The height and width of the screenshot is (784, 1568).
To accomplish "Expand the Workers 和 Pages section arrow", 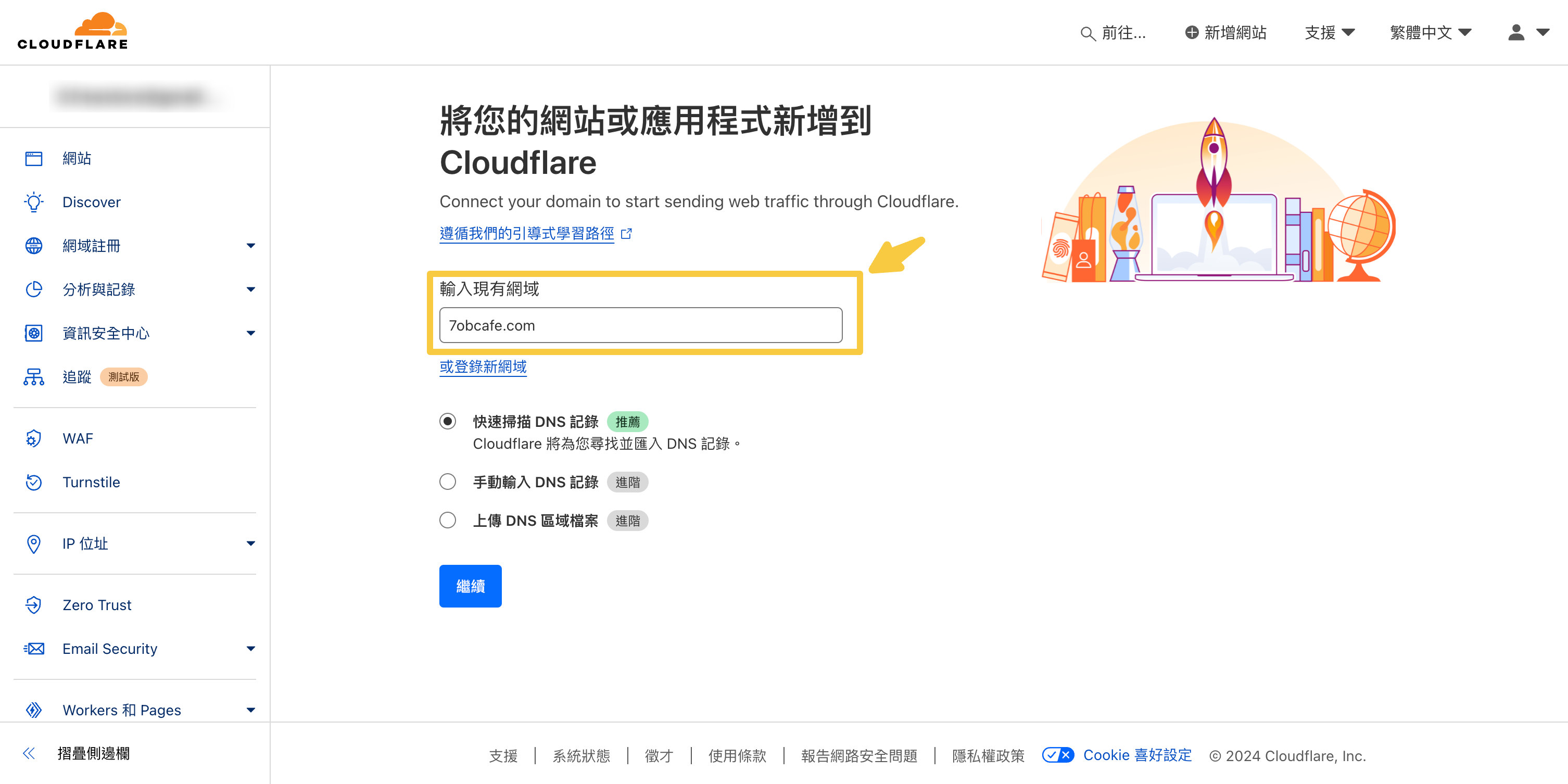I will click(x=251, y=710).
